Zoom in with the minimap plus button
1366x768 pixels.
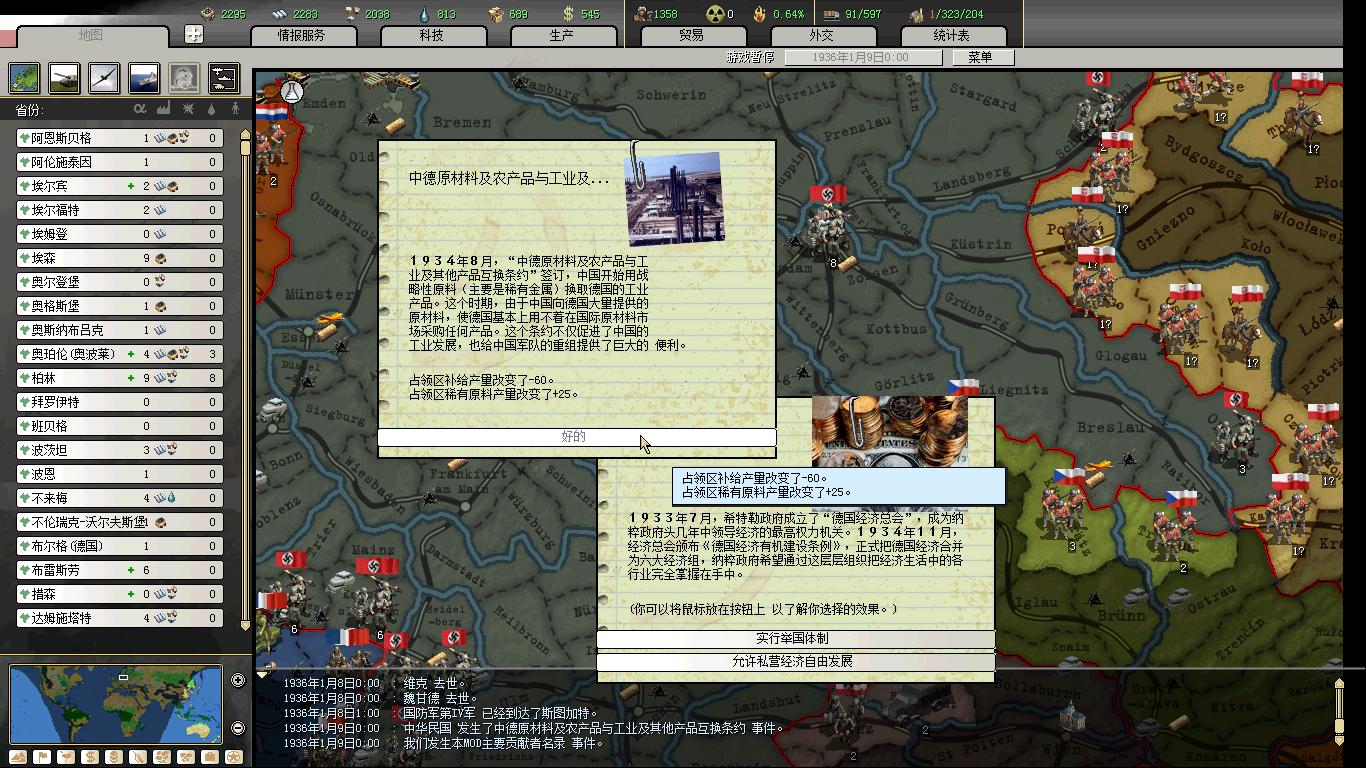(238, 681)
